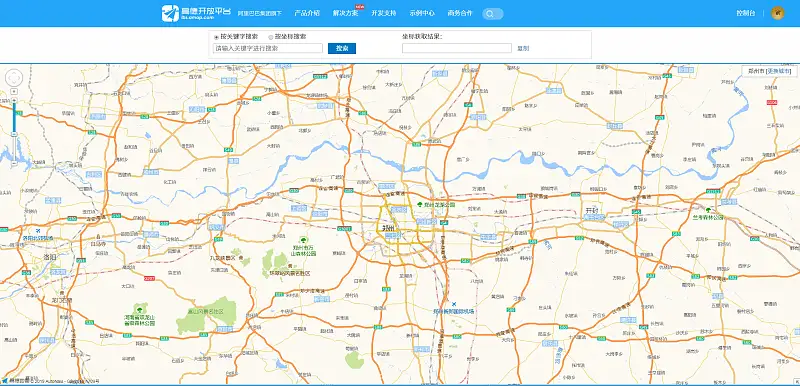Screen dimensions: 800x386
Task: Click the blue zoom level slider bar
Action: click(14, 117)
